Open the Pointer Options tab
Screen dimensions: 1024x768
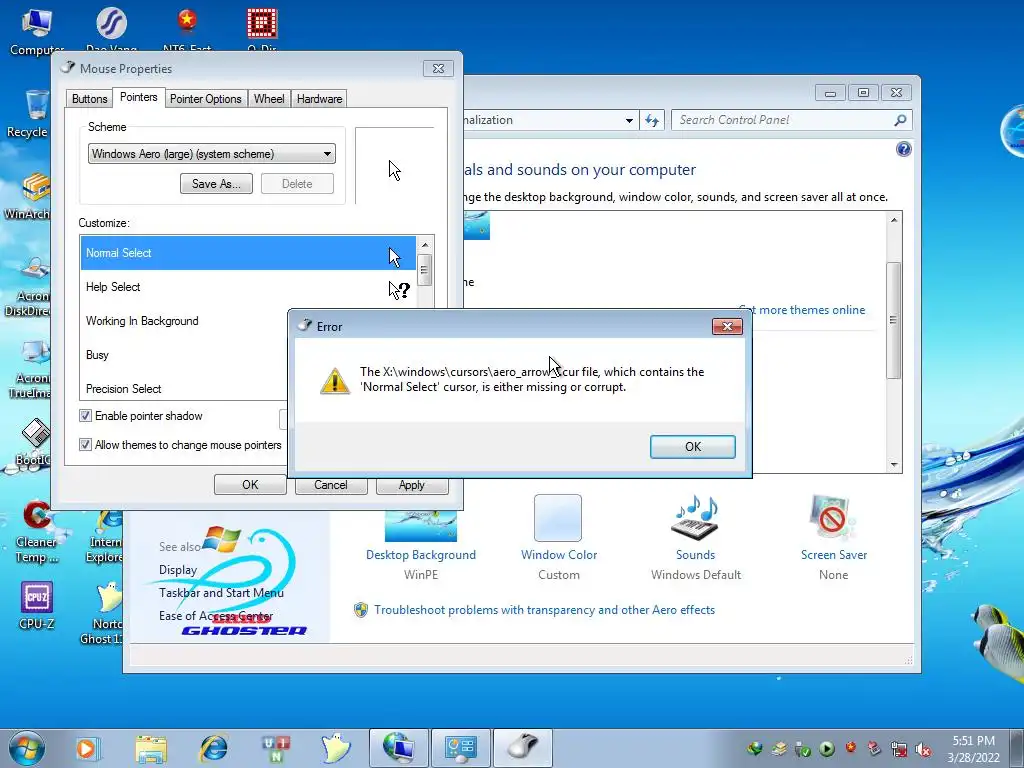pyautogui.click(x=206, y=99)
